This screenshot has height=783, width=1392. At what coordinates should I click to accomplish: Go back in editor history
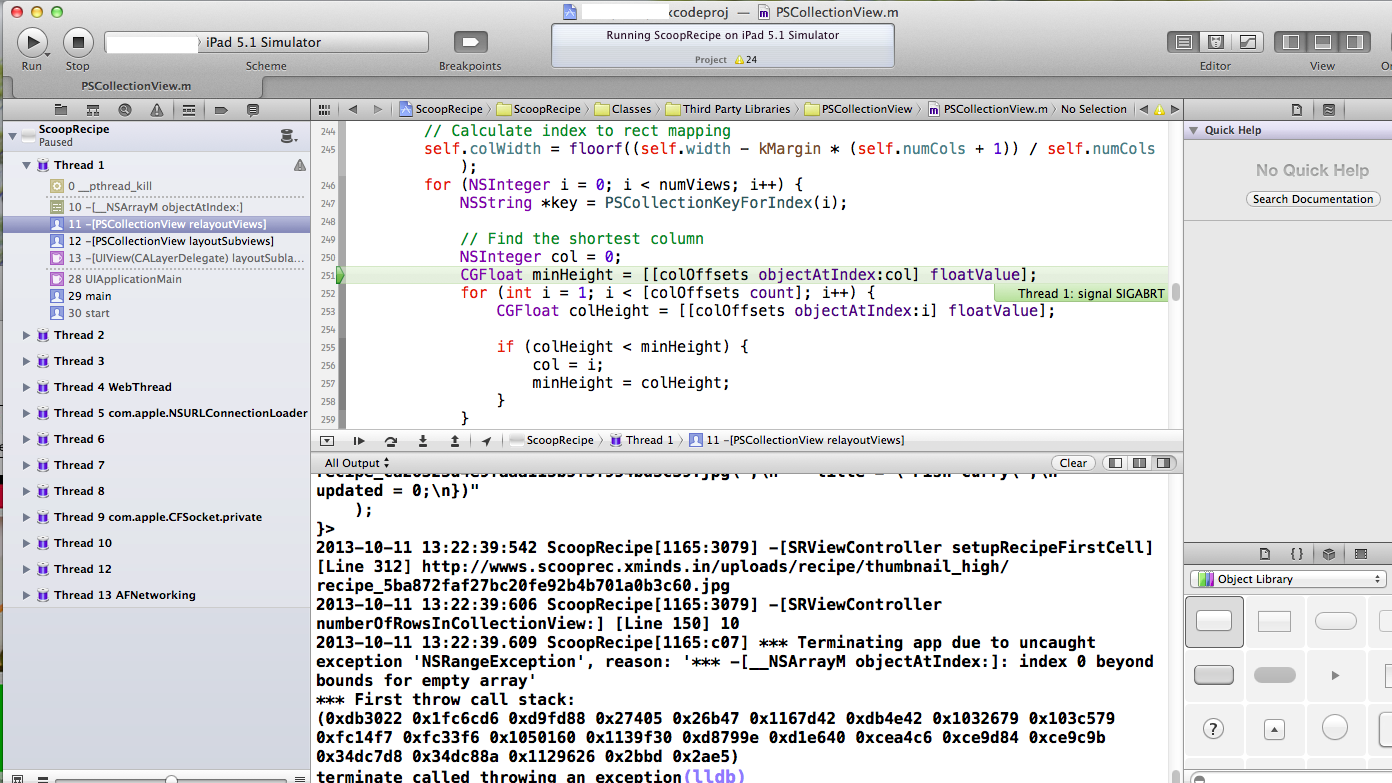353,109
